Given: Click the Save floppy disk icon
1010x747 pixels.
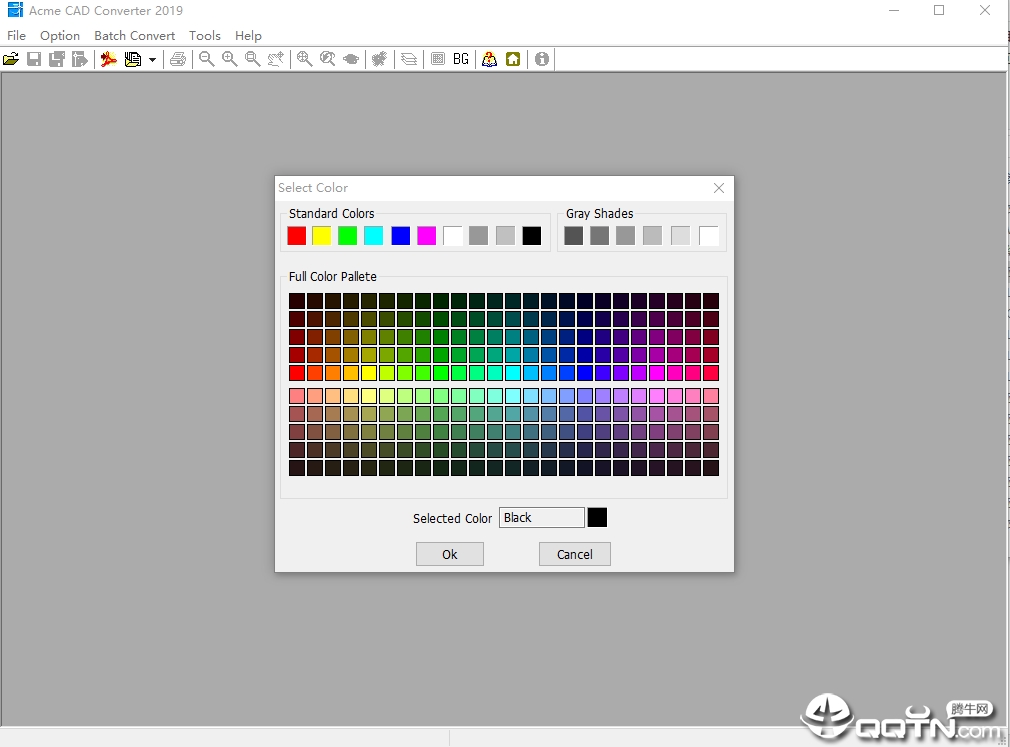Looking at the screenshot, I should tap(34, 59).
